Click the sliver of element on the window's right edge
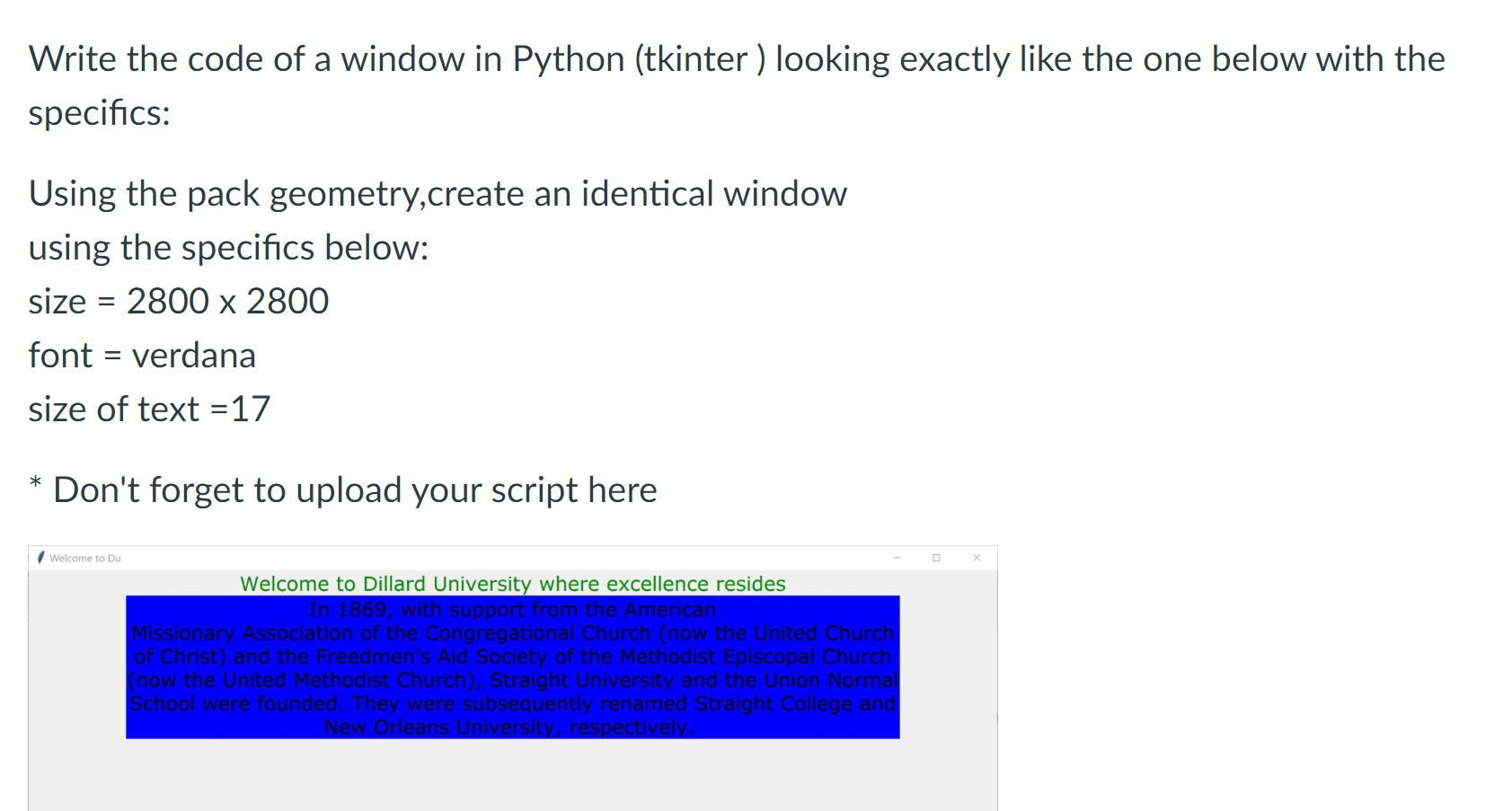Screen dimensions: 1512x811 [x=995, y=718]
